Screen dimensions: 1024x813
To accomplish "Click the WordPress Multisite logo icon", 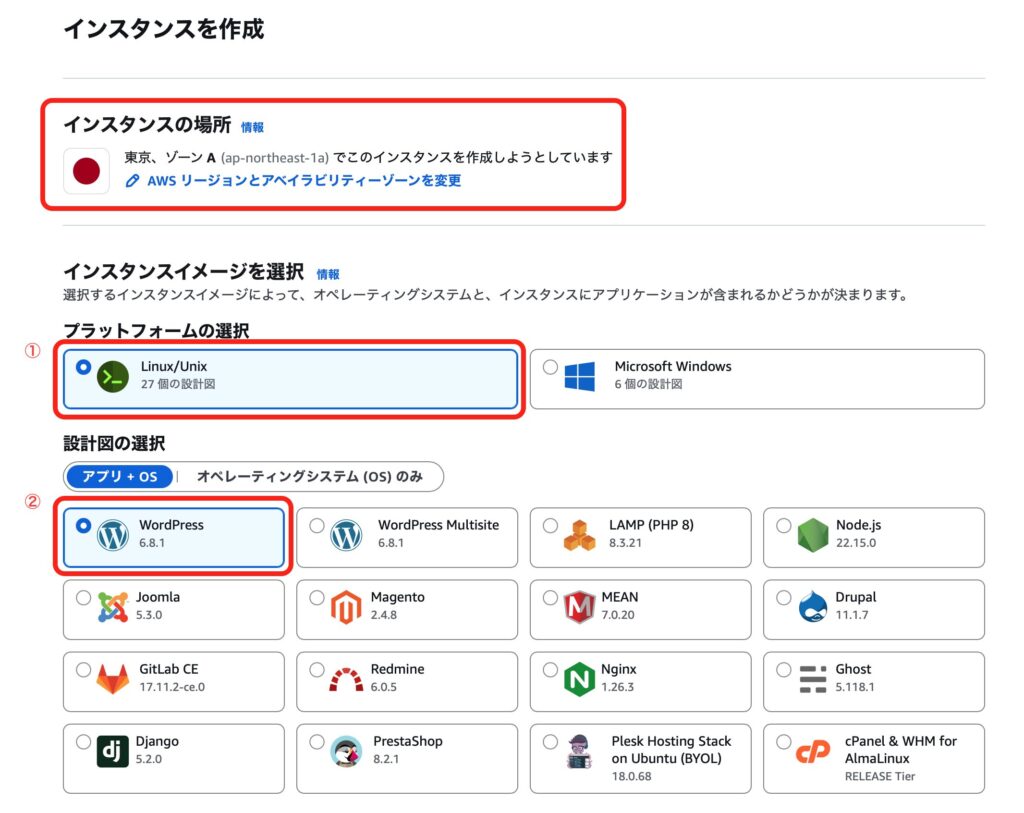I will click(x=346, y=535).
